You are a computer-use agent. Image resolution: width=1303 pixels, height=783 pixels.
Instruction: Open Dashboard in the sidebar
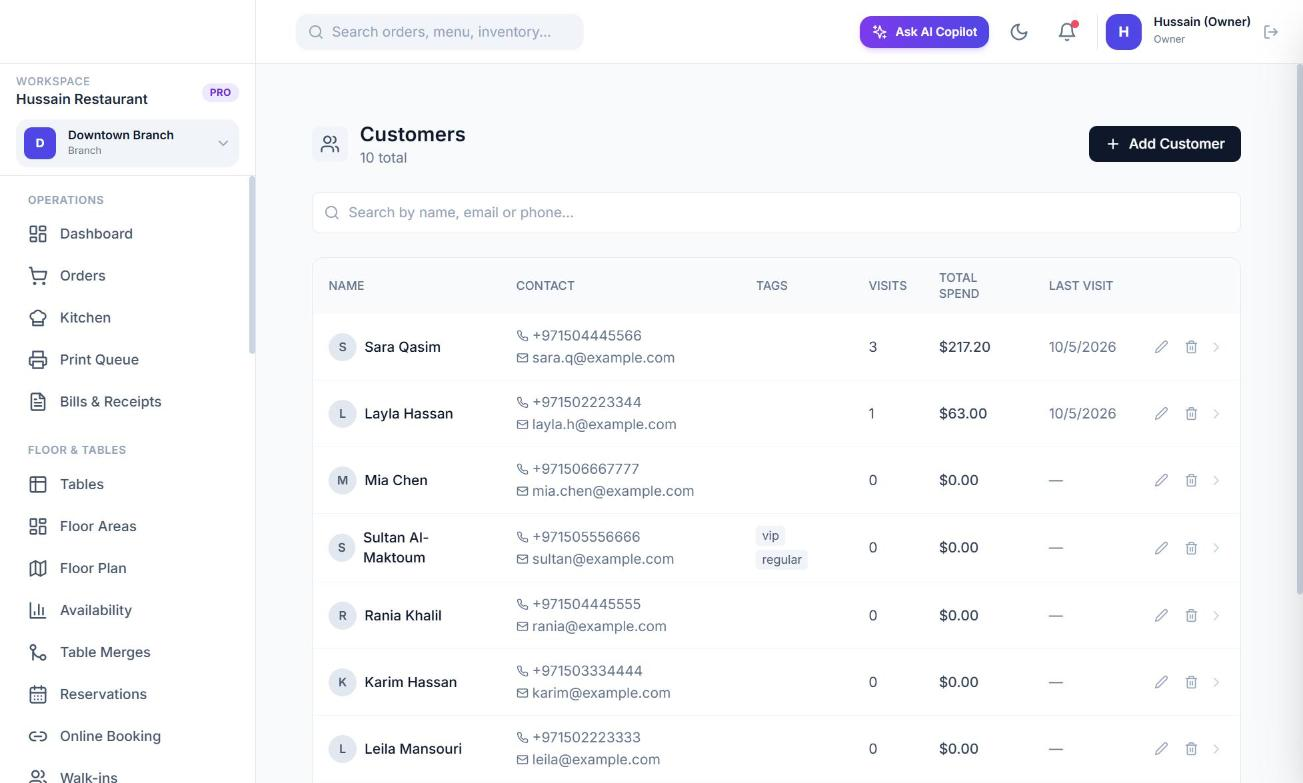(127, 234)
